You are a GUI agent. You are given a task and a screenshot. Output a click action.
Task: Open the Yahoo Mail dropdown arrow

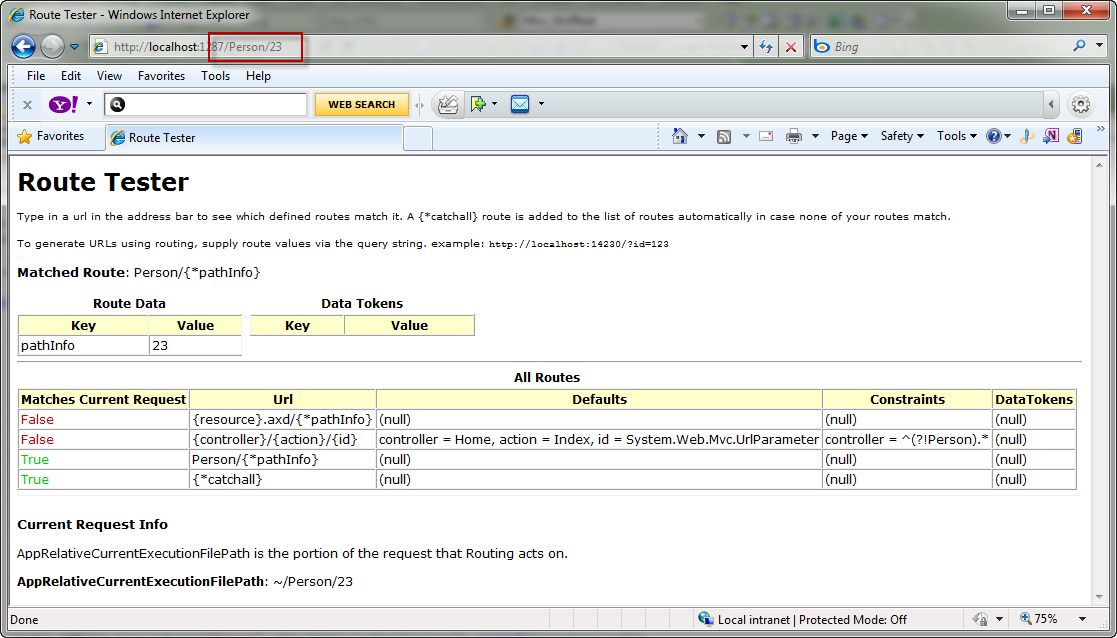click(541, 105)
